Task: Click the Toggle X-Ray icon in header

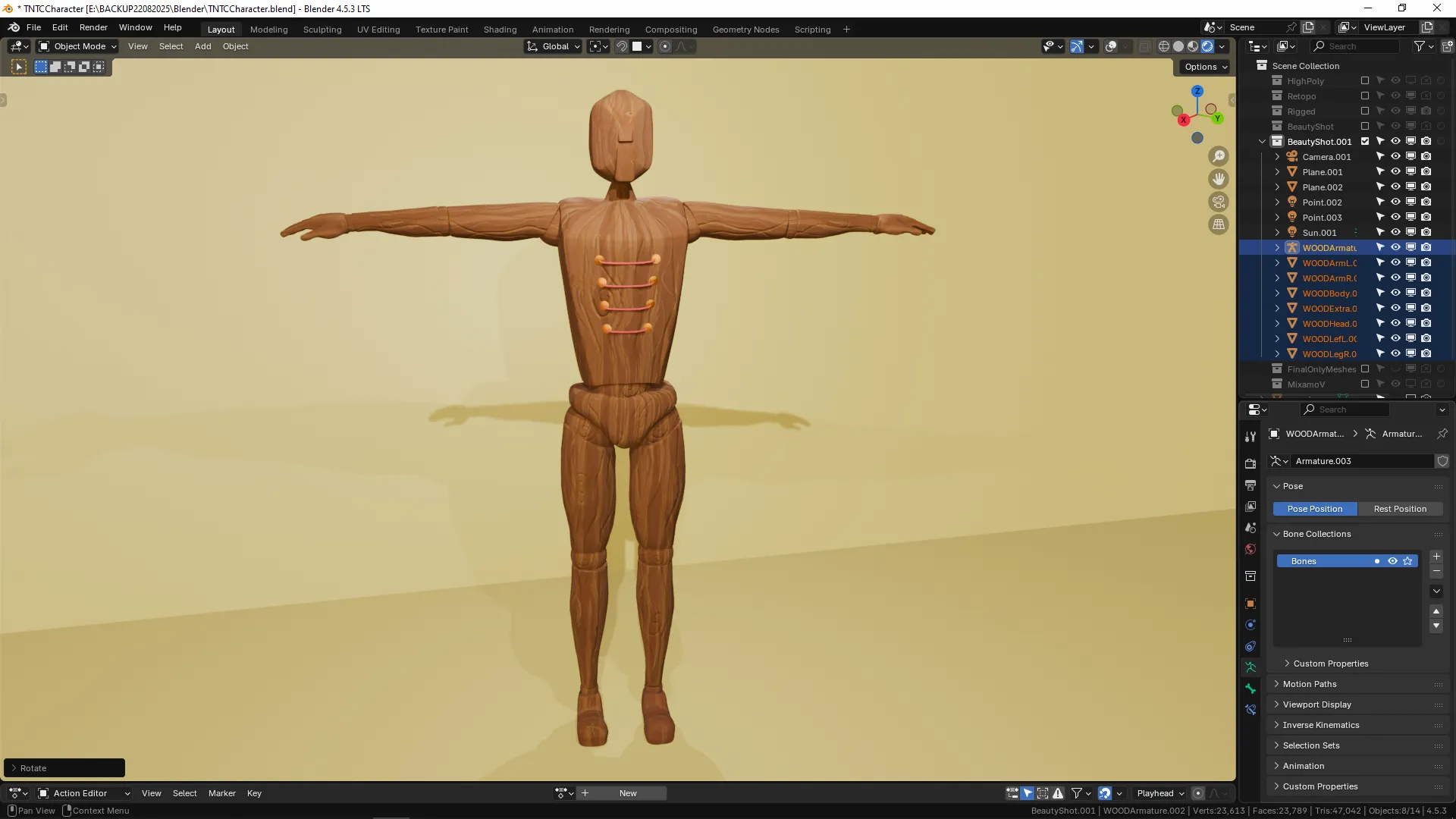Action: (1144, 46)
